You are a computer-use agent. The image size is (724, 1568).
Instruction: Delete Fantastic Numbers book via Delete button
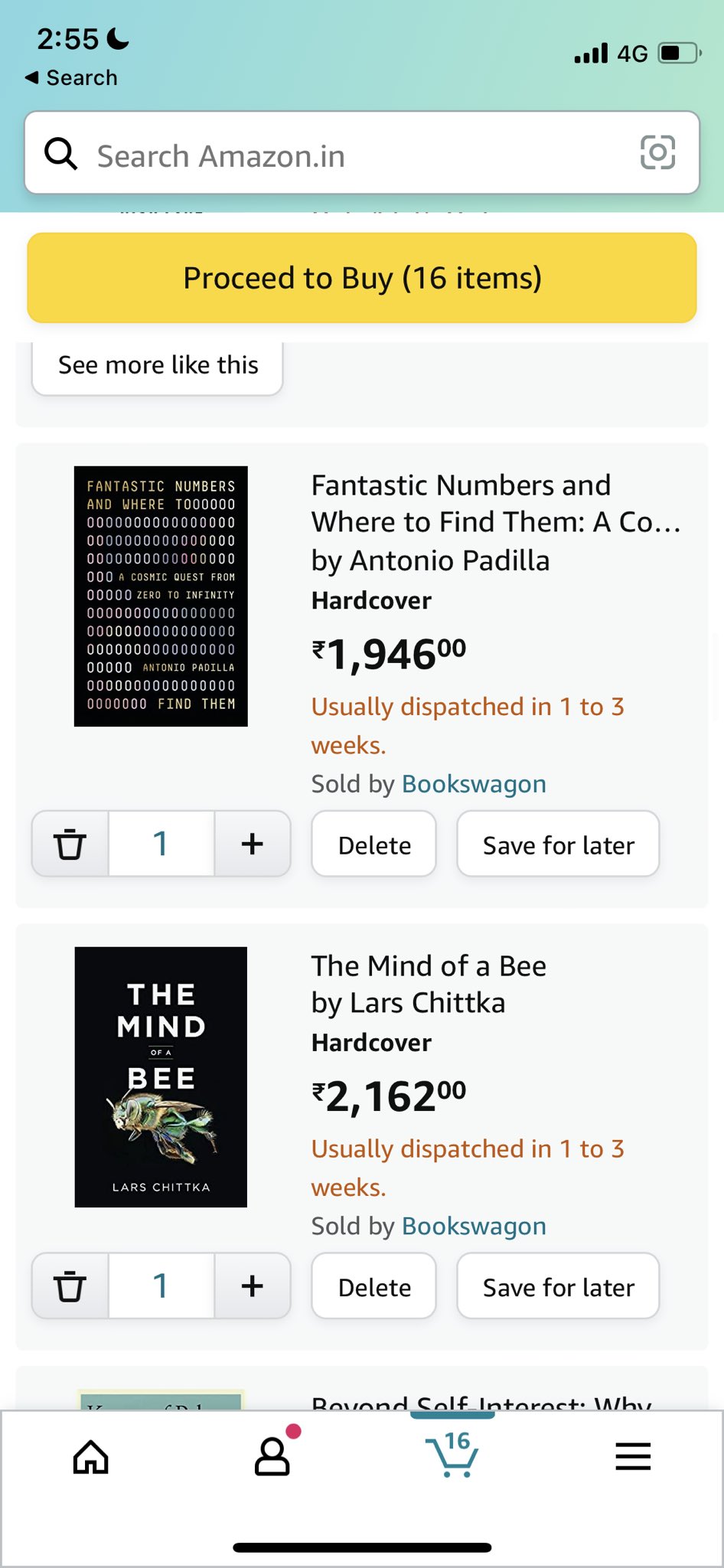374,844
